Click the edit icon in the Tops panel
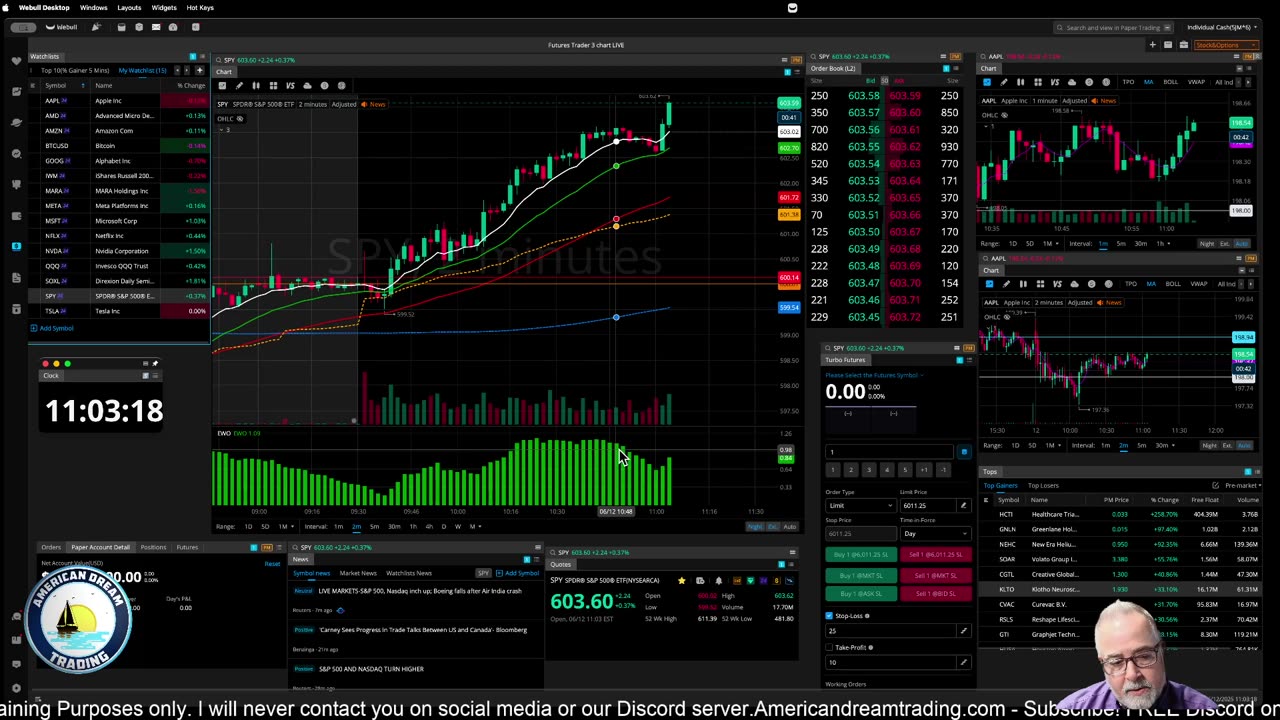The width and height of the screenshot is (1280, 720). coord(1215,486)
